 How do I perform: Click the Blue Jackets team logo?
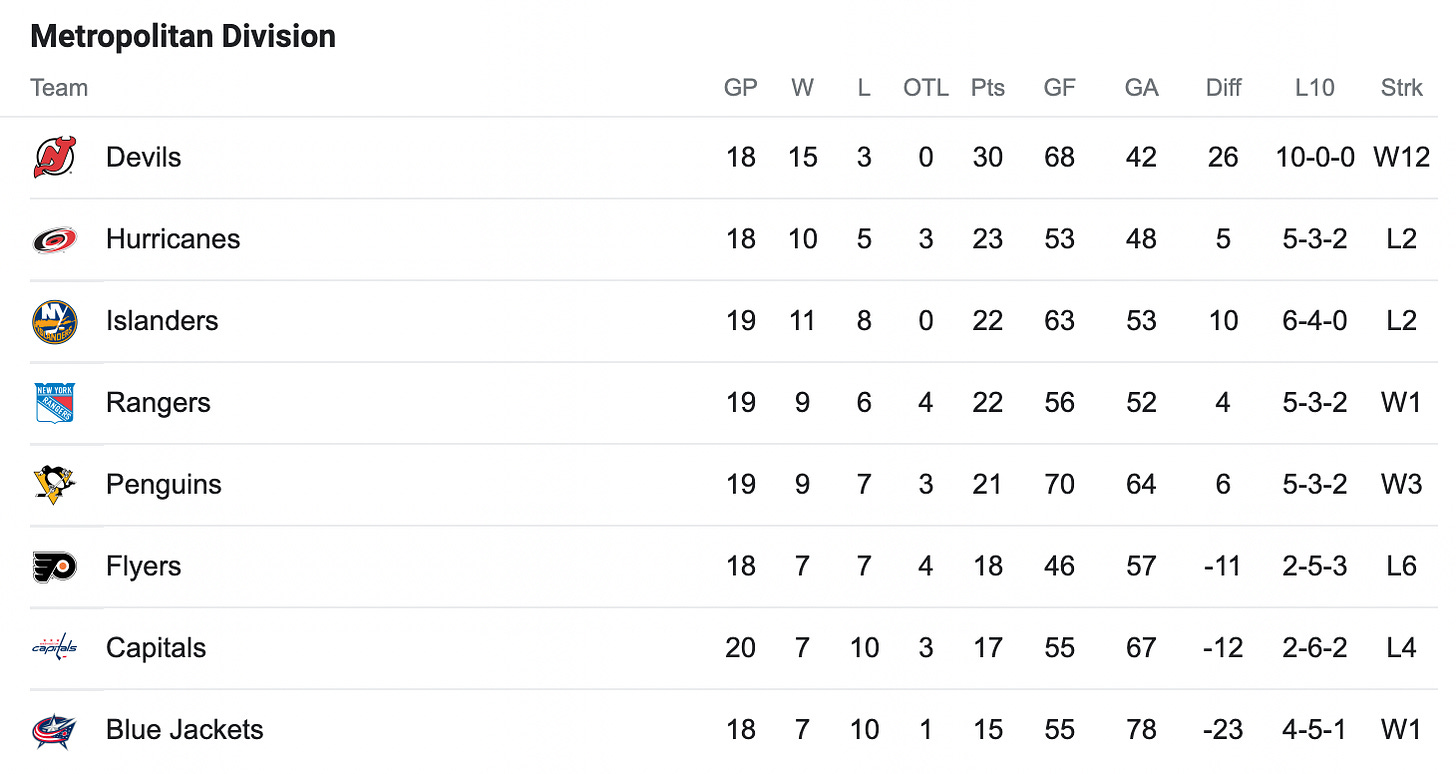(x=54, y=730)
